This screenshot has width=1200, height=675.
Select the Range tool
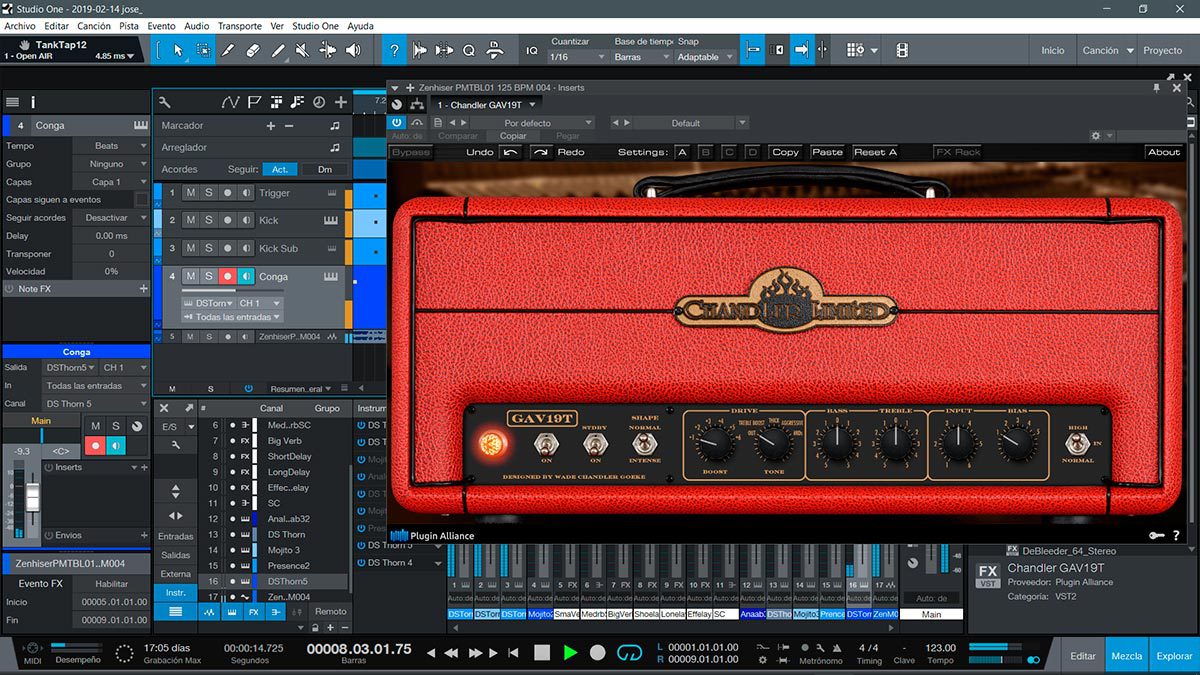203,50
